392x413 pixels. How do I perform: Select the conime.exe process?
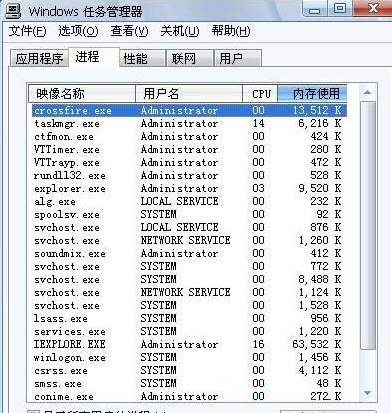click(189, 396)
